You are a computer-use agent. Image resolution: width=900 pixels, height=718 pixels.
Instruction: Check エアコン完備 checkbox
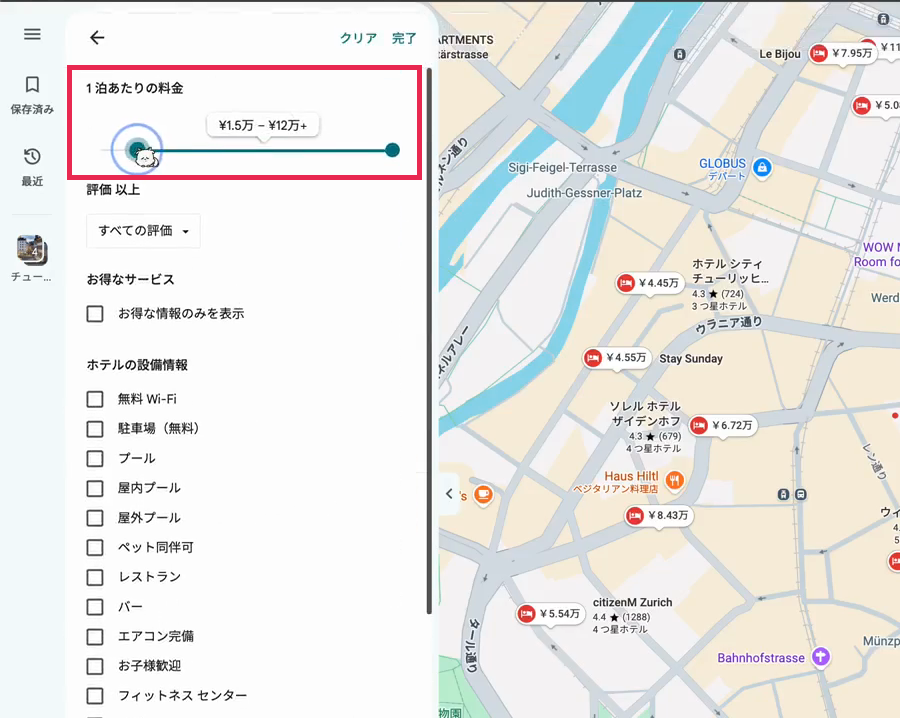[x=95, y=637]
